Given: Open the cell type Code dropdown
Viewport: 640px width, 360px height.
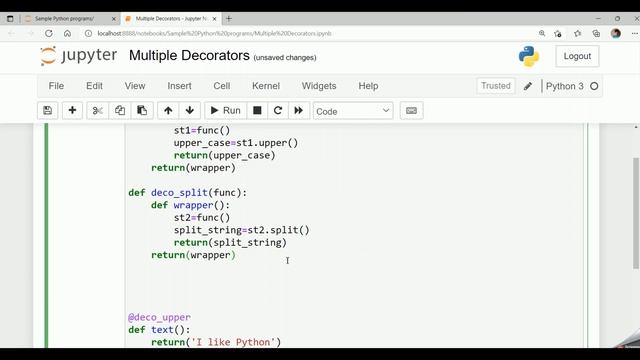Looking at the screenshot, I should [353, 111].
